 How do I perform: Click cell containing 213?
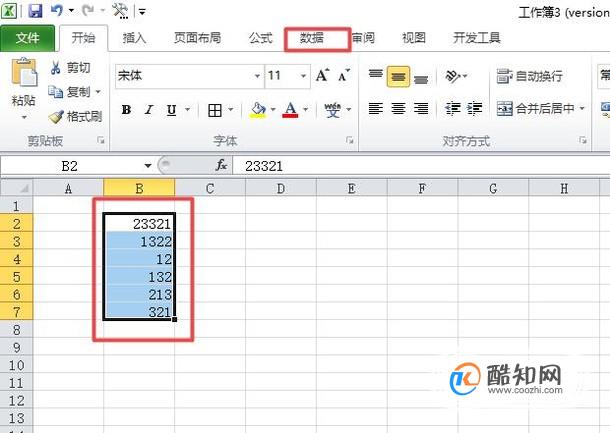[139, 295]
